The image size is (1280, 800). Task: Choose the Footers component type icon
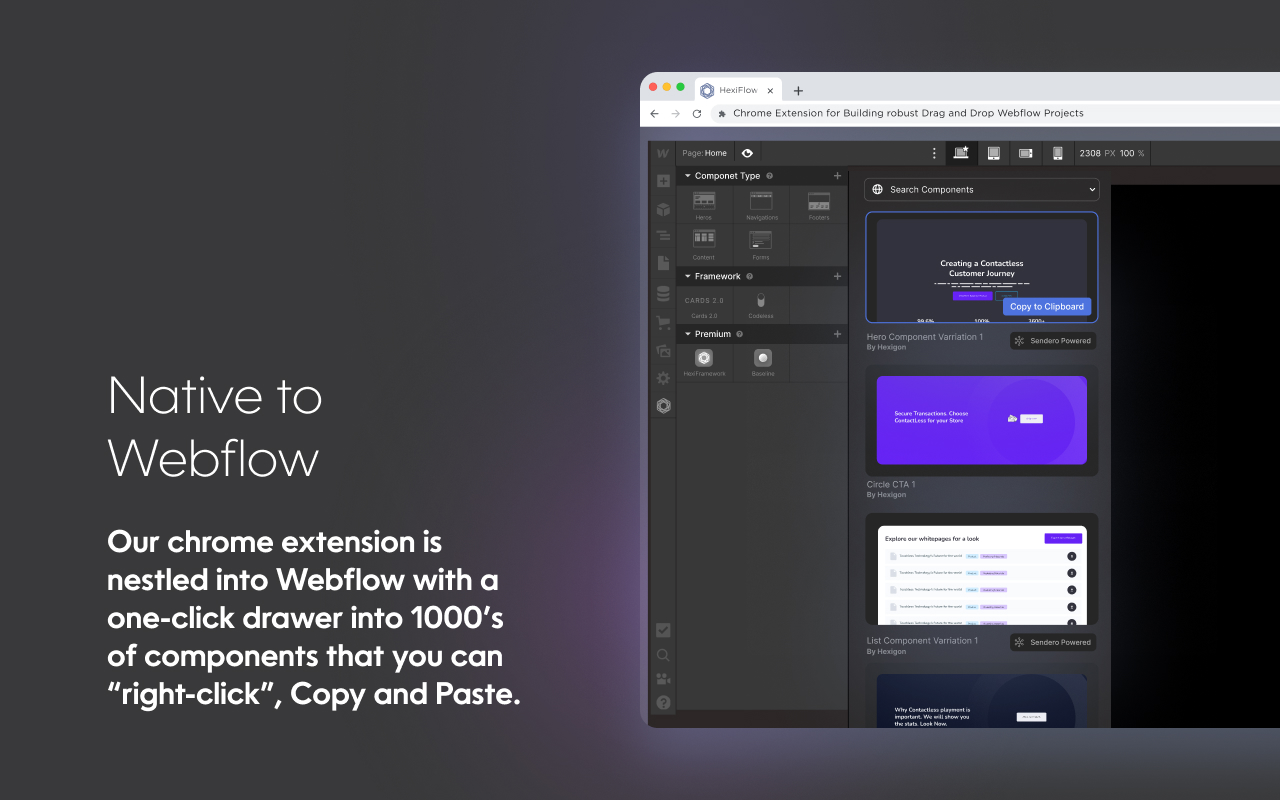(x=819, y=202)
